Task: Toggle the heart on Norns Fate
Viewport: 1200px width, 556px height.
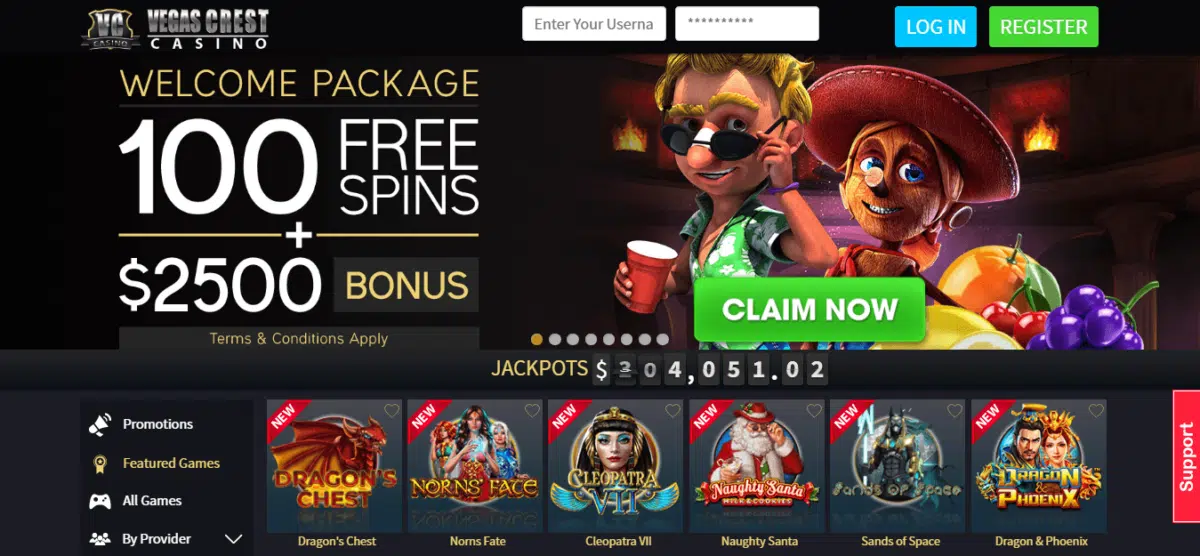Action: (533, 411)
